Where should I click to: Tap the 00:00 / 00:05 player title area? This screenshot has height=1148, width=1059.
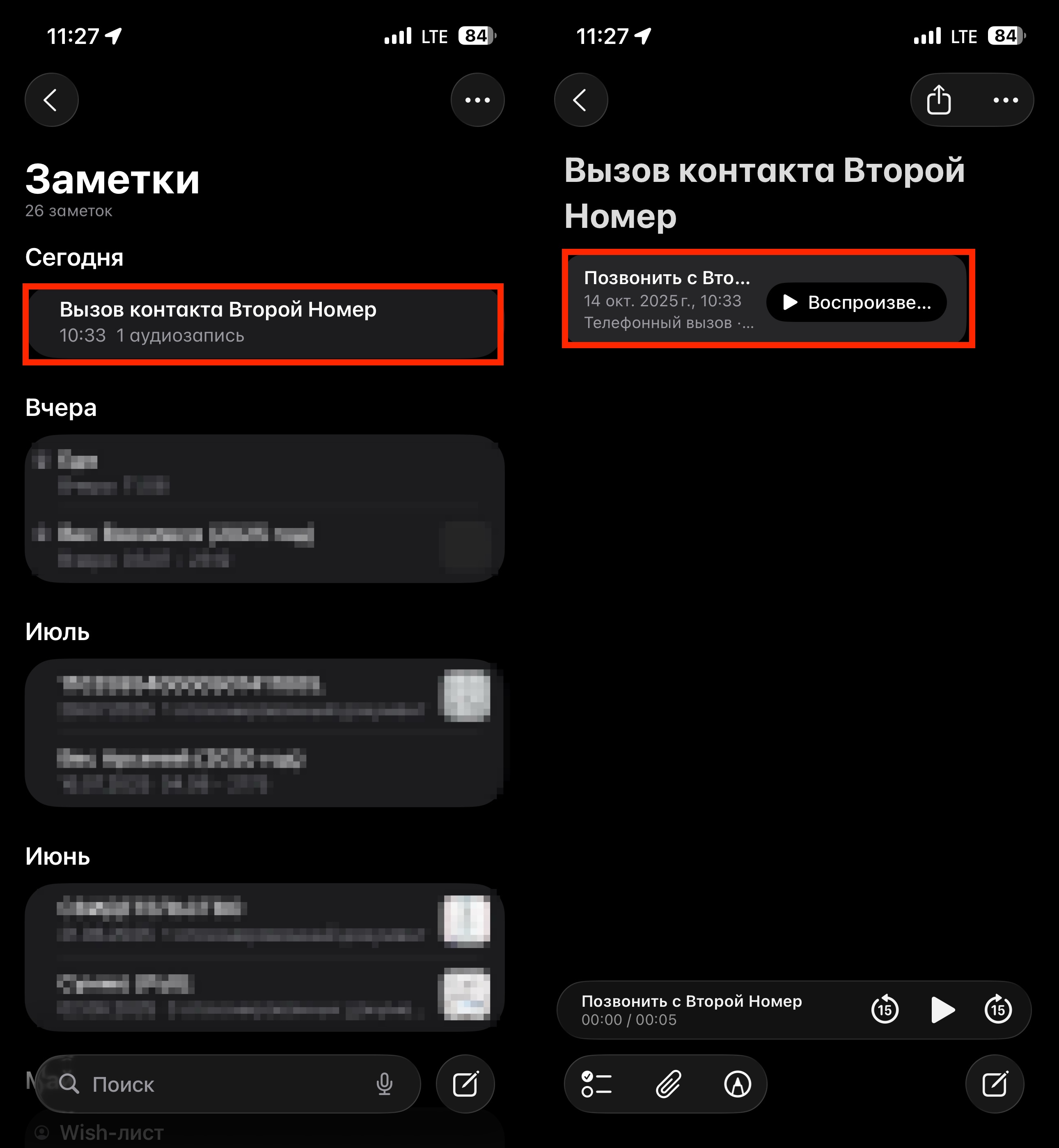(692, 1010)
